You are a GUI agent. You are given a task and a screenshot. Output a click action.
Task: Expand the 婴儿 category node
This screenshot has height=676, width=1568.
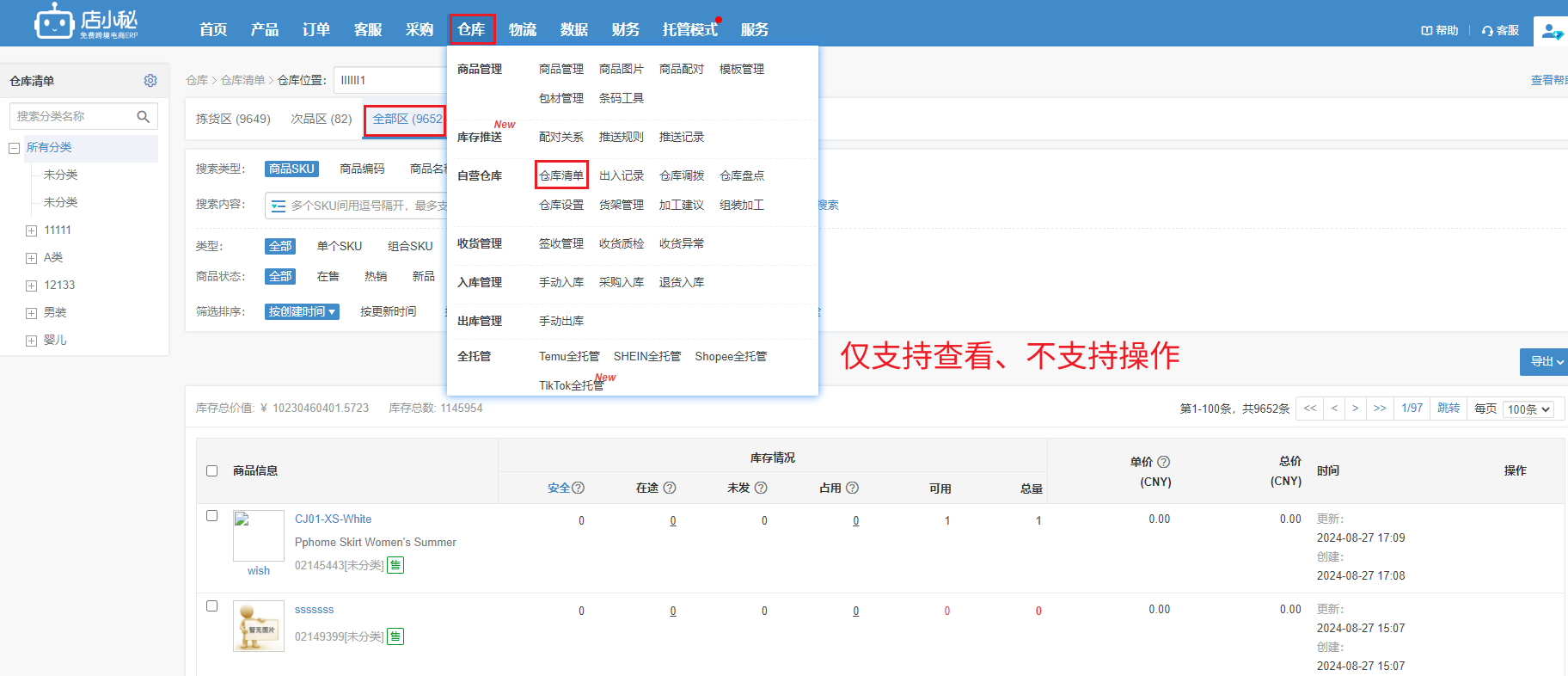click(x=31, y=341)
